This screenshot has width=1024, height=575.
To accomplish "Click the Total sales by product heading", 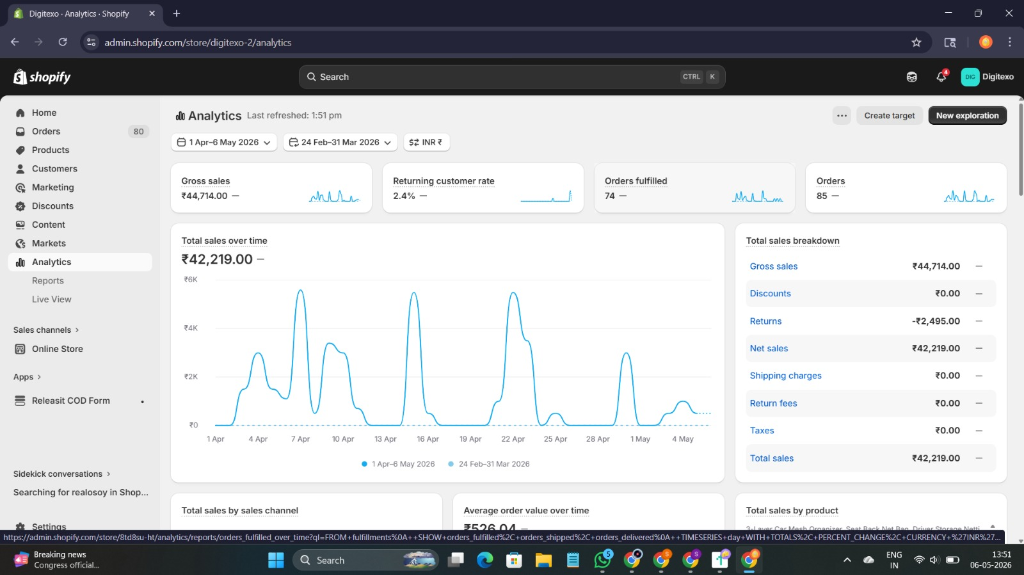I will tap(792, 510).
